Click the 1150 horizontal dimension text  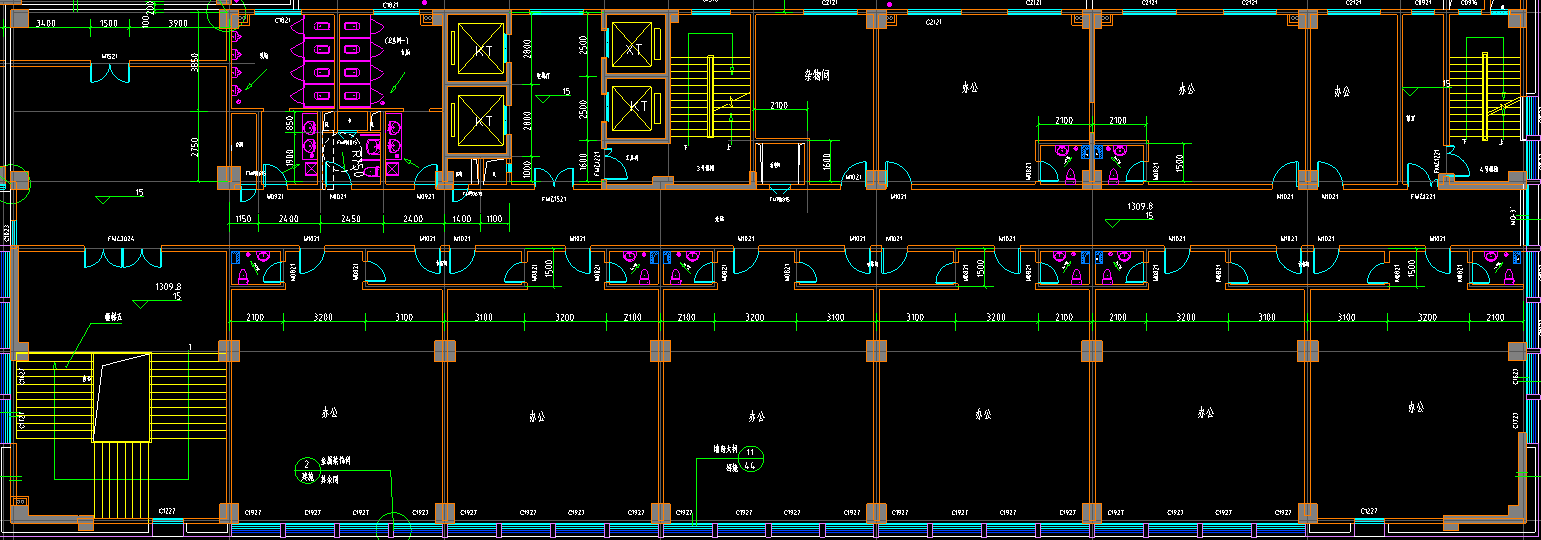(242, 218)
